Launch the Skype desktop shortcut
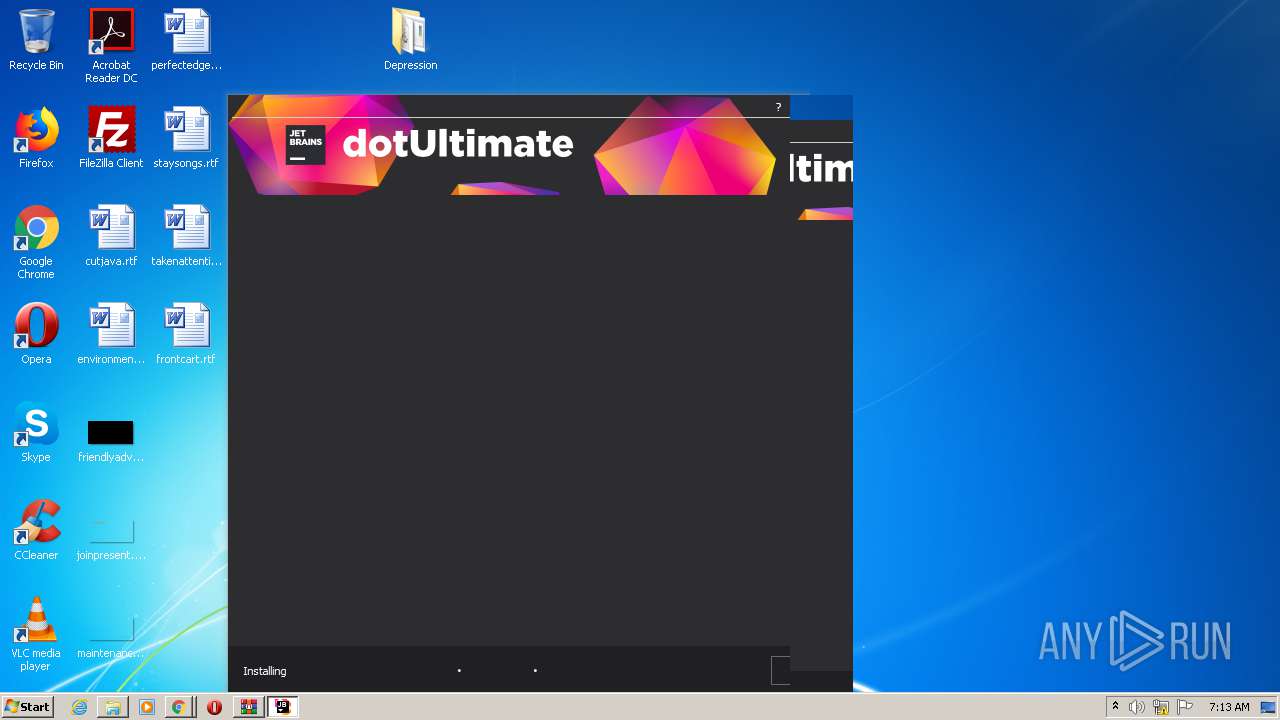This screenshot has width=1280, height=720. tap(36, 432)
